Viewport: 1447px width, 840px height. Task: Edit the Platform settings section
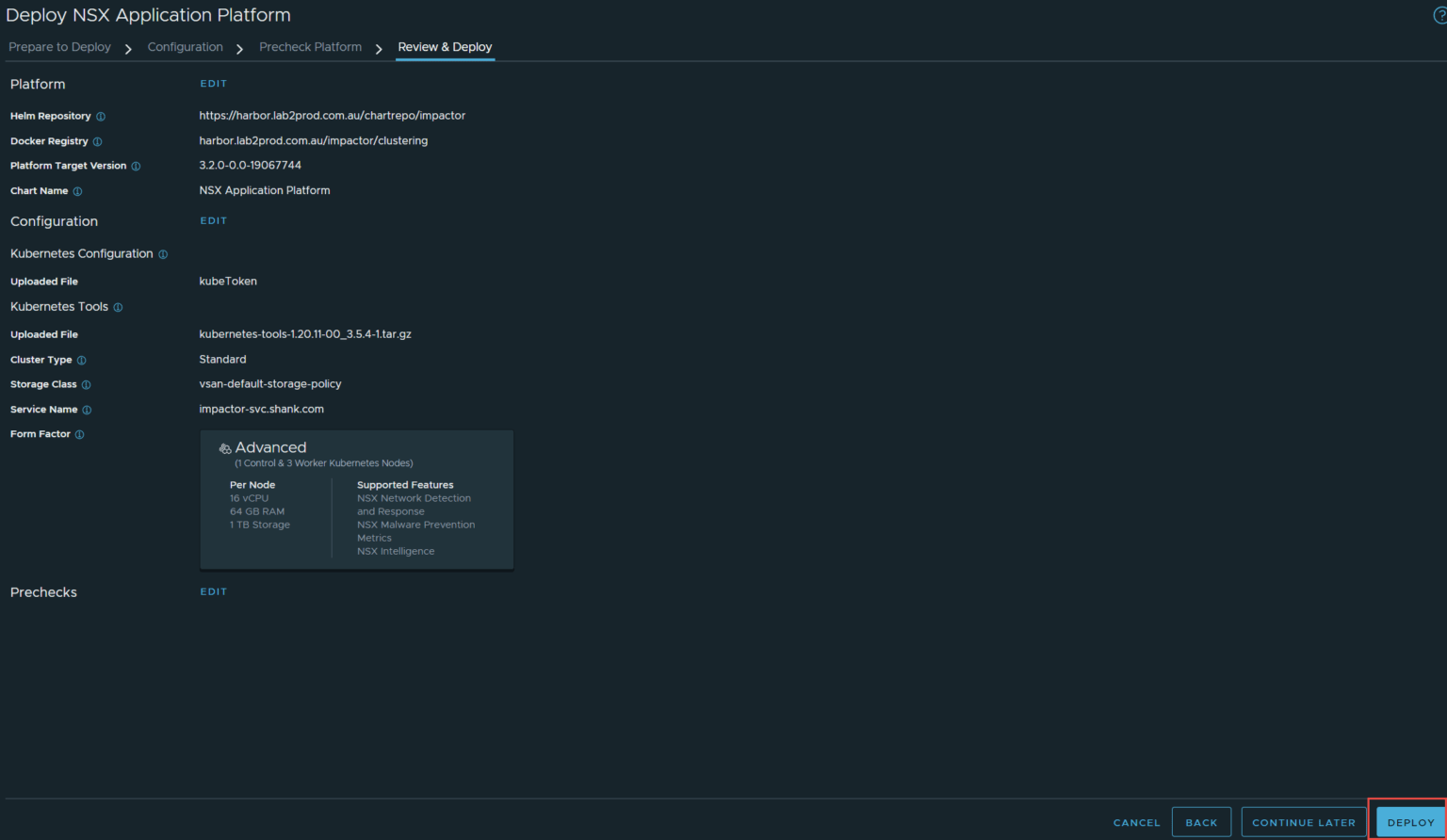point(213,83)
